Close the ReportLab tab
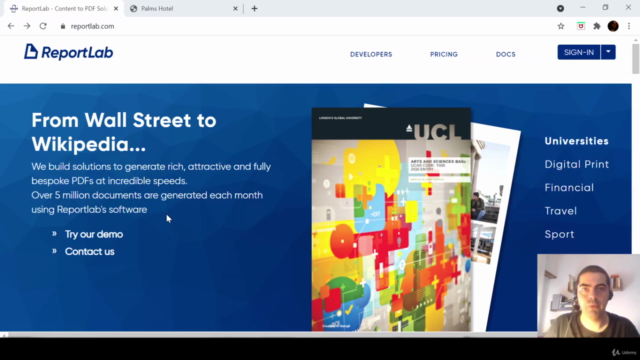This screenshot has width=640, height=360. pos(116,9)
